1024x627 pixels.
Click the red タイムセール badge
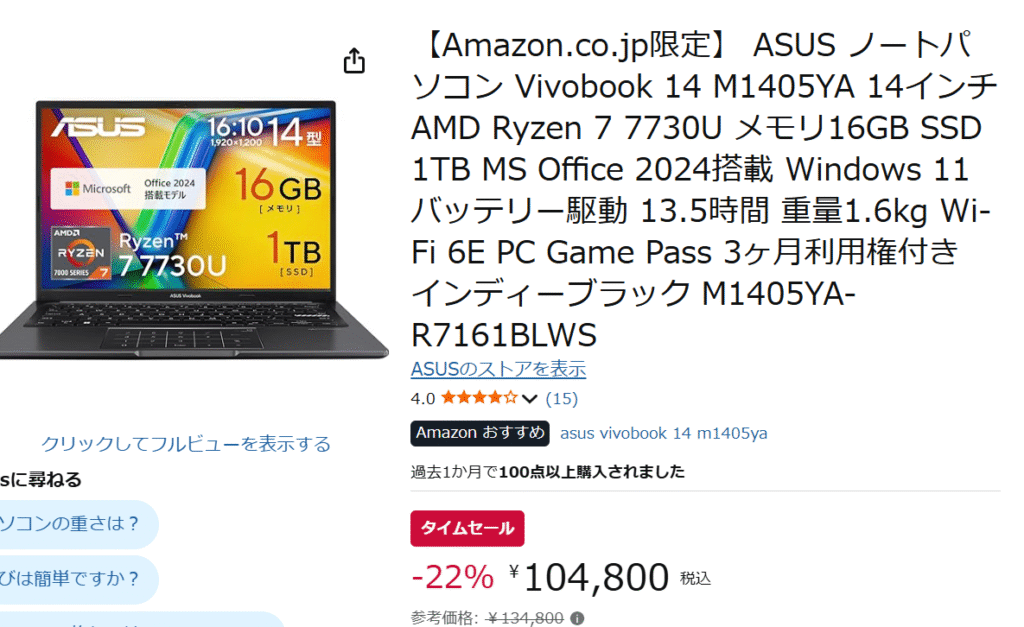[x=467, y=528]
